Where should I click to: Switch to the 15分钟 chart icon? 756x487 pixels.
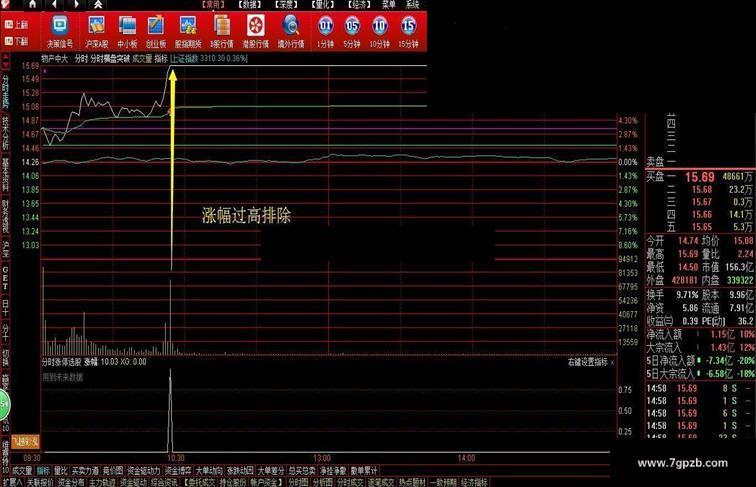408,32
